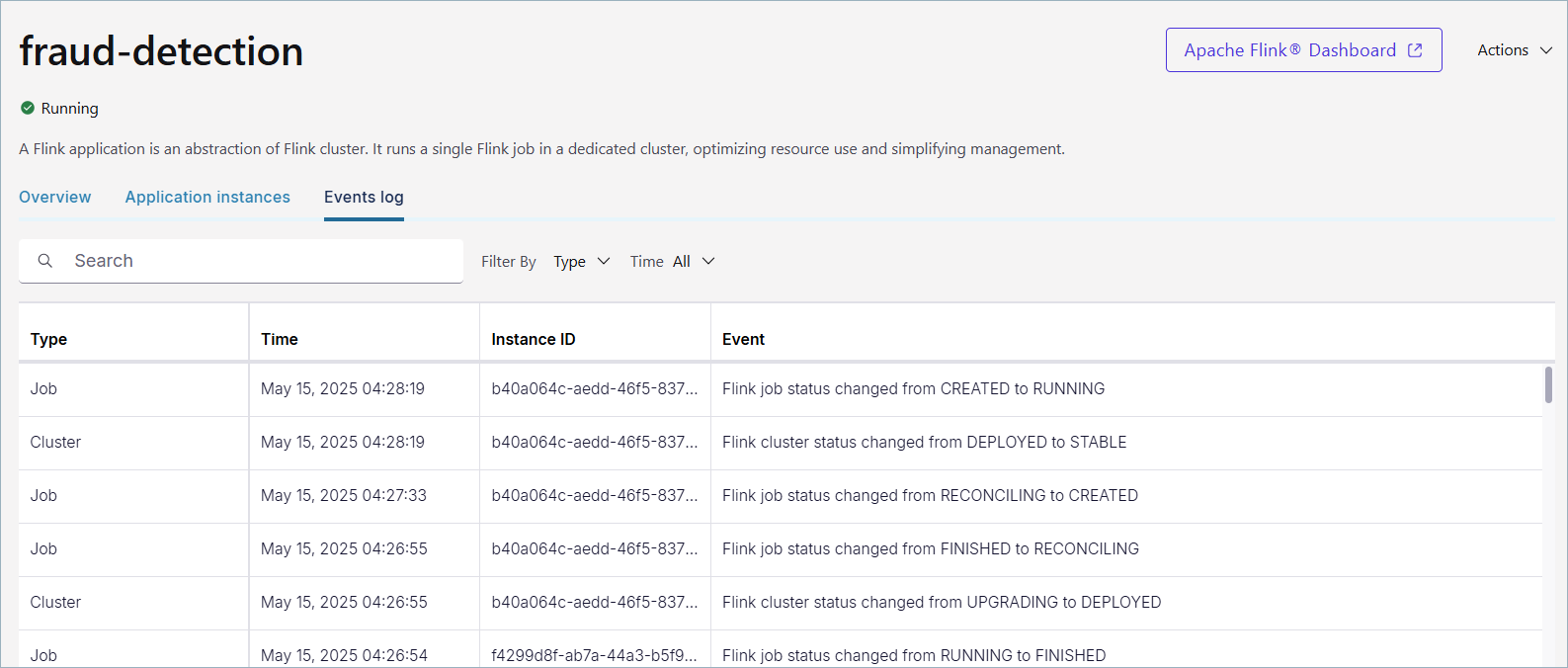Switch to the Overview tab
This screenshot has width=1568, height=668.
click(55, 198)
